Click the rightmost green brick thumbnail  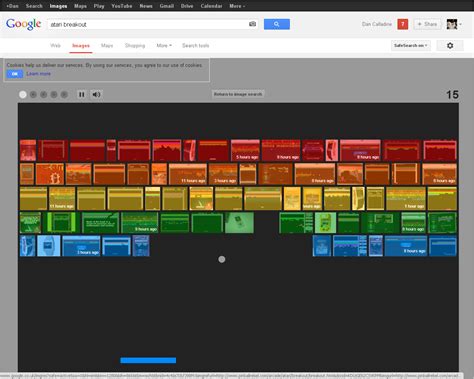coord(442,223)
